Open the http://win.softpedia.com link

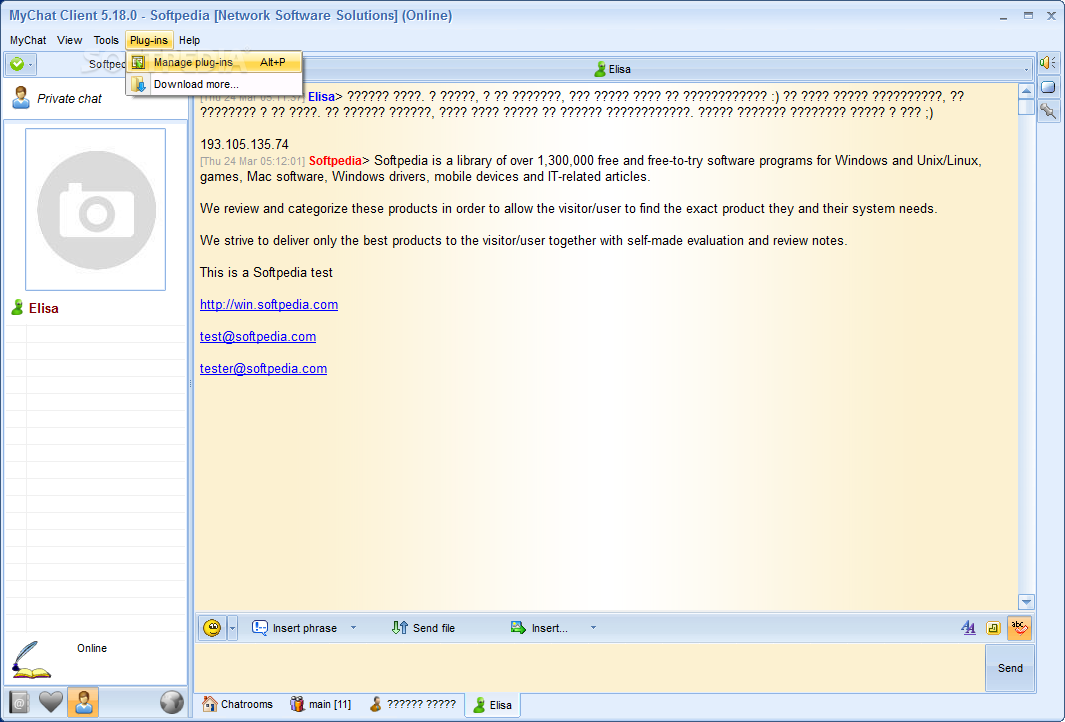(269, 304)
